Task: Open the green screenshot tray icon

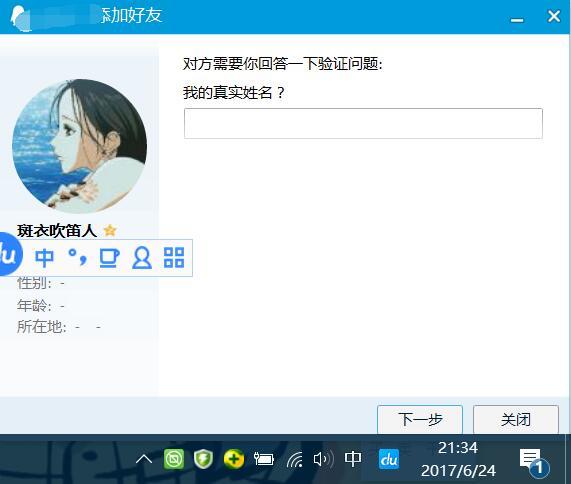Action: tap(174, 459)
